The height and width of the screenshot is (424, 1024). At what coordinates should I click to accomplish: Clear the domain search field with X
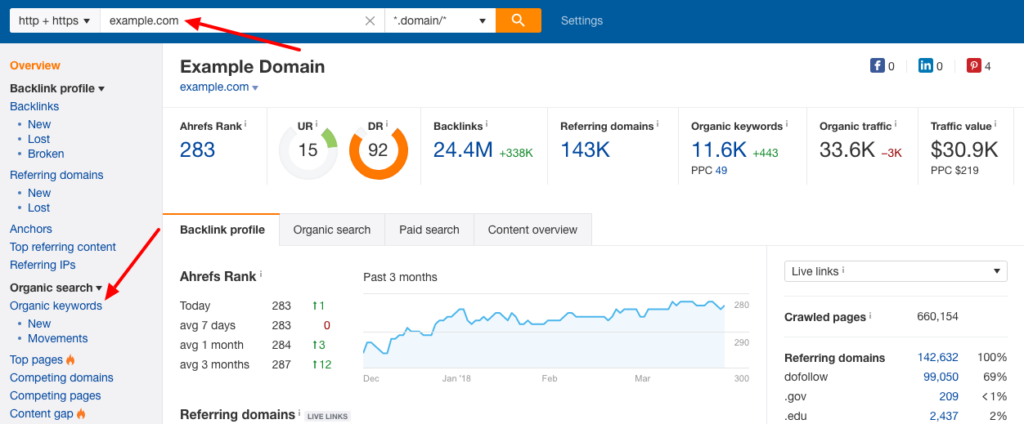tap(370, 21)
